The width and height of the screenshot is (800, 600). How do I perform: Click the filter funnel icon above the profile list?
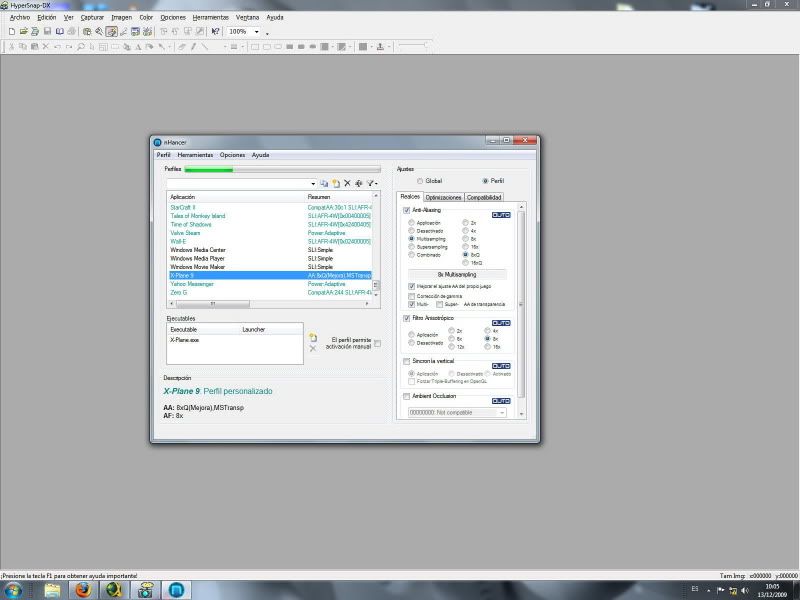coord(371,183)
